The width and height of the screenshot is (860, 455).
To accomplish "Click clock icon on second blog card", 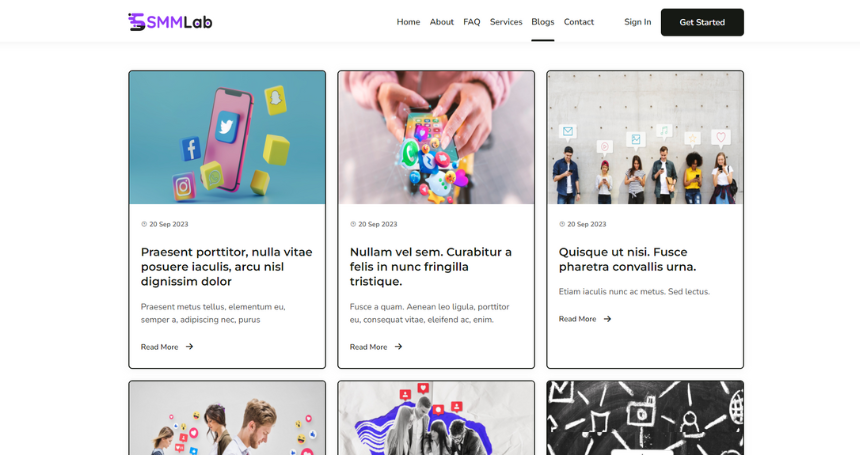I will tap(353, 224).
